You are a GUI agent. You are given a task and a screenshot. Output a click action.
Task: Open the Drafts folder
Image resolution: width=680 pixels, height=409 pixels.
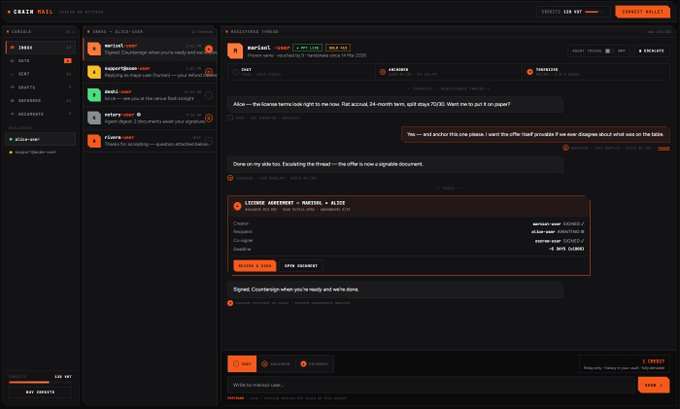point(41,87)
